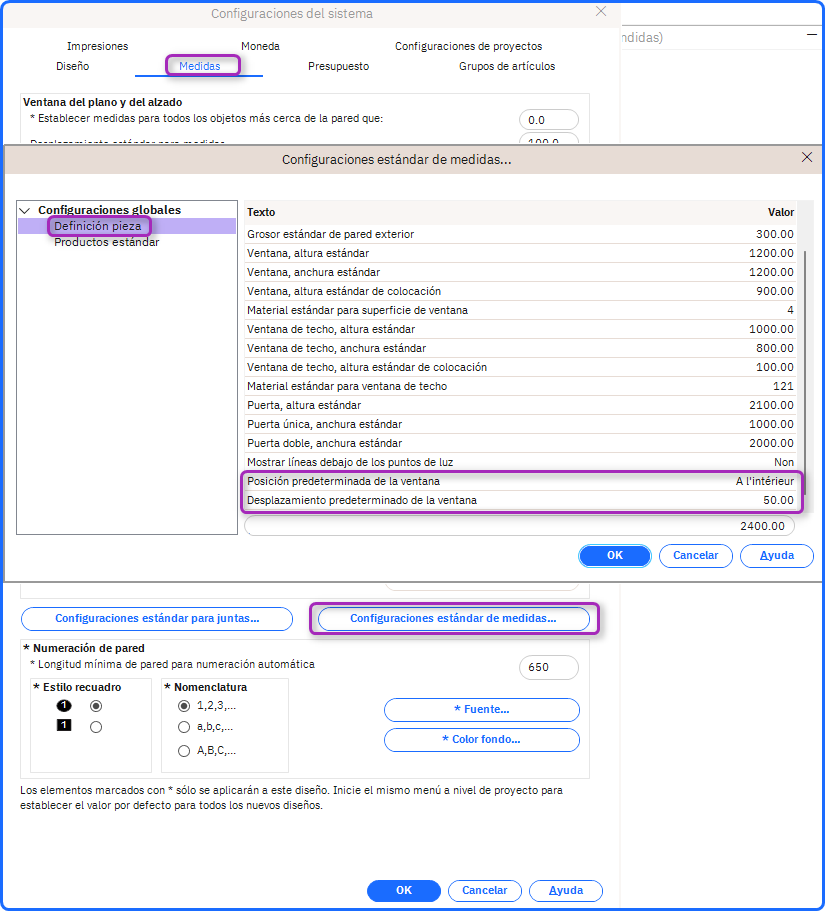Open Ayuda in the standard measures dialog
Image resolution: width=825 pixels, height=911 pixels.
click(x=777, y=555)
